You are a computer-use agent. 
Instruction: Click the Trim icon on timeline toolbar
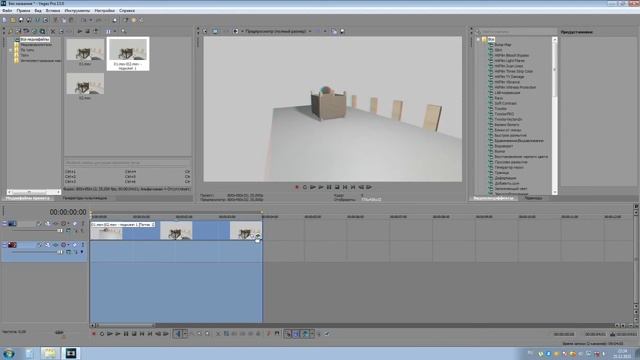point(227,334)
